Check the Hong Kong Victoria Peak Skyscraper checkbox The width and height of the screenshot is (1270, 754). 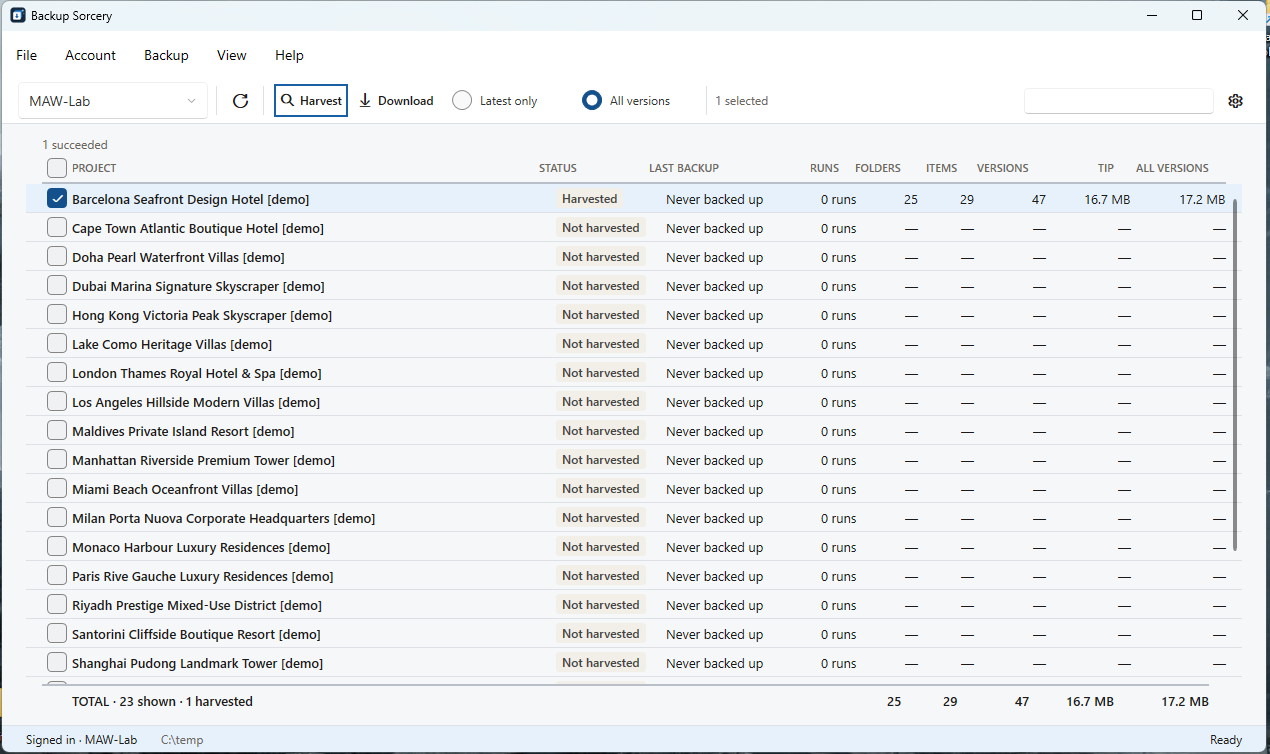pos(57,315)
